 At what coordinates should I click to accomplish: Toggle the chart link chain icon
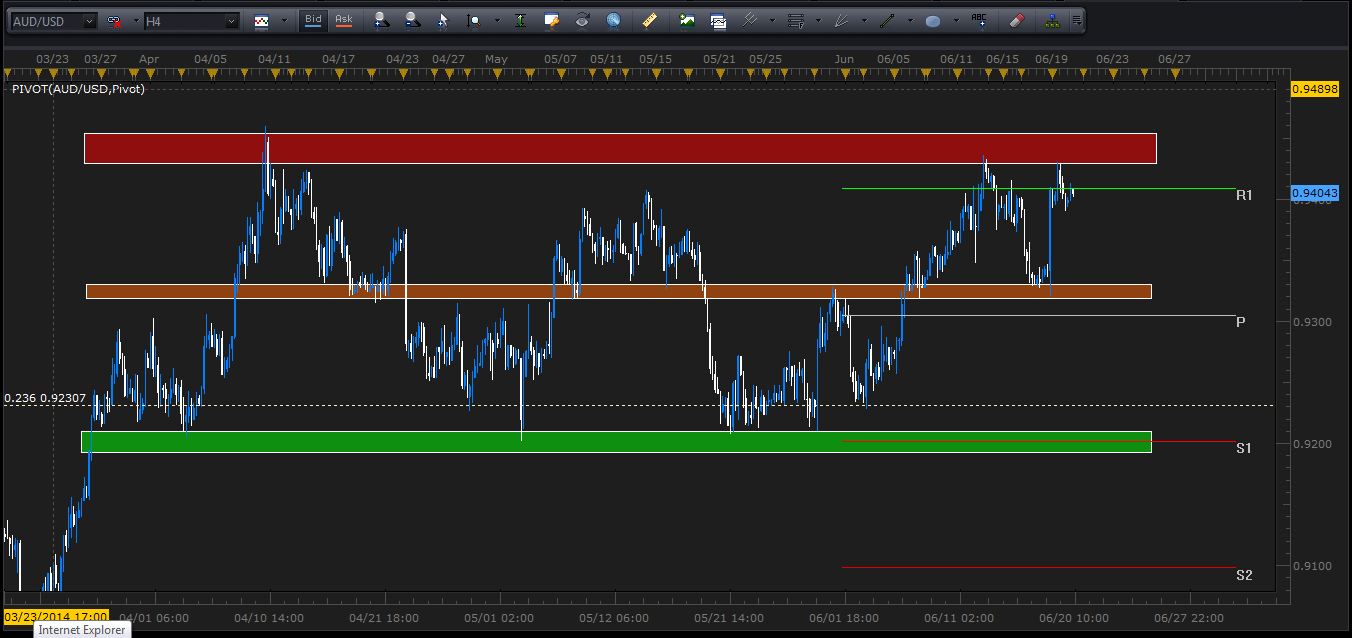[114, 20]
